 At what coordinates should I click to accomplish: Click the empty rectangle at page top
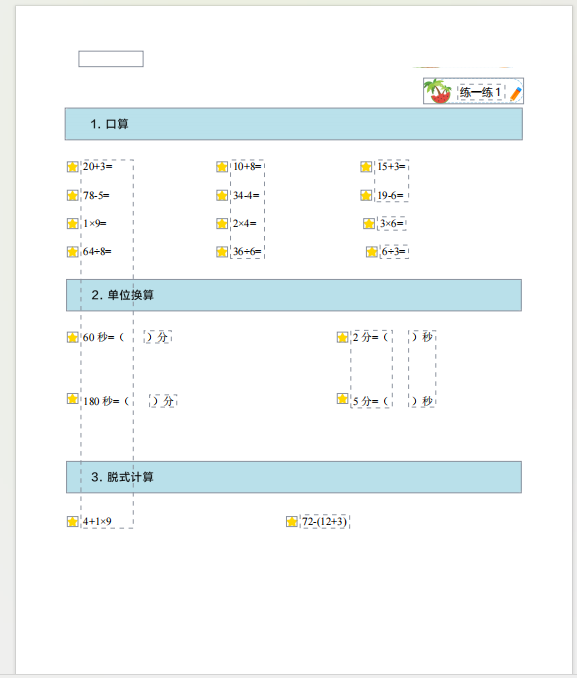(x=111, y=59)
